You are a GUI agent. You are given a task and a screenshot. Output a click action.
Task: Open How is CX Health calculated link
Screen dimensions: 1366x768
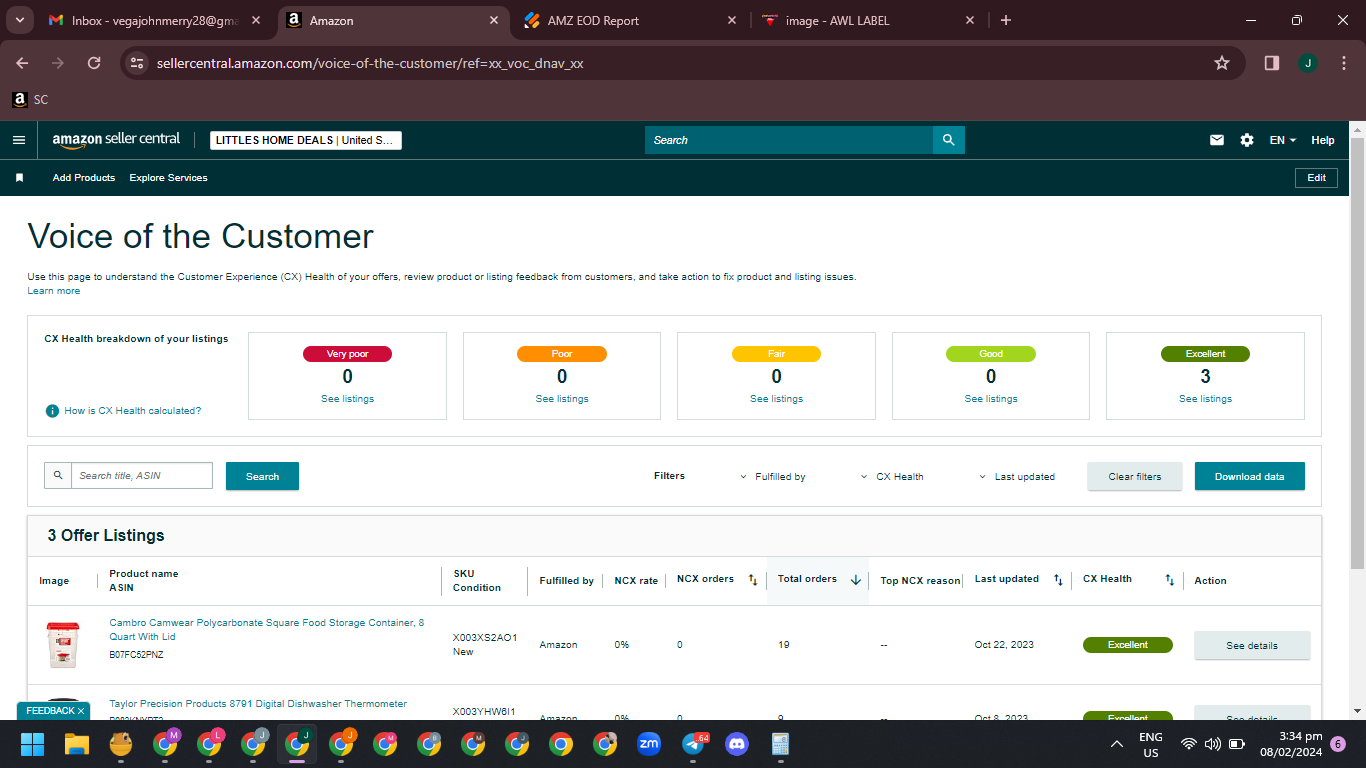pos(133,411)
